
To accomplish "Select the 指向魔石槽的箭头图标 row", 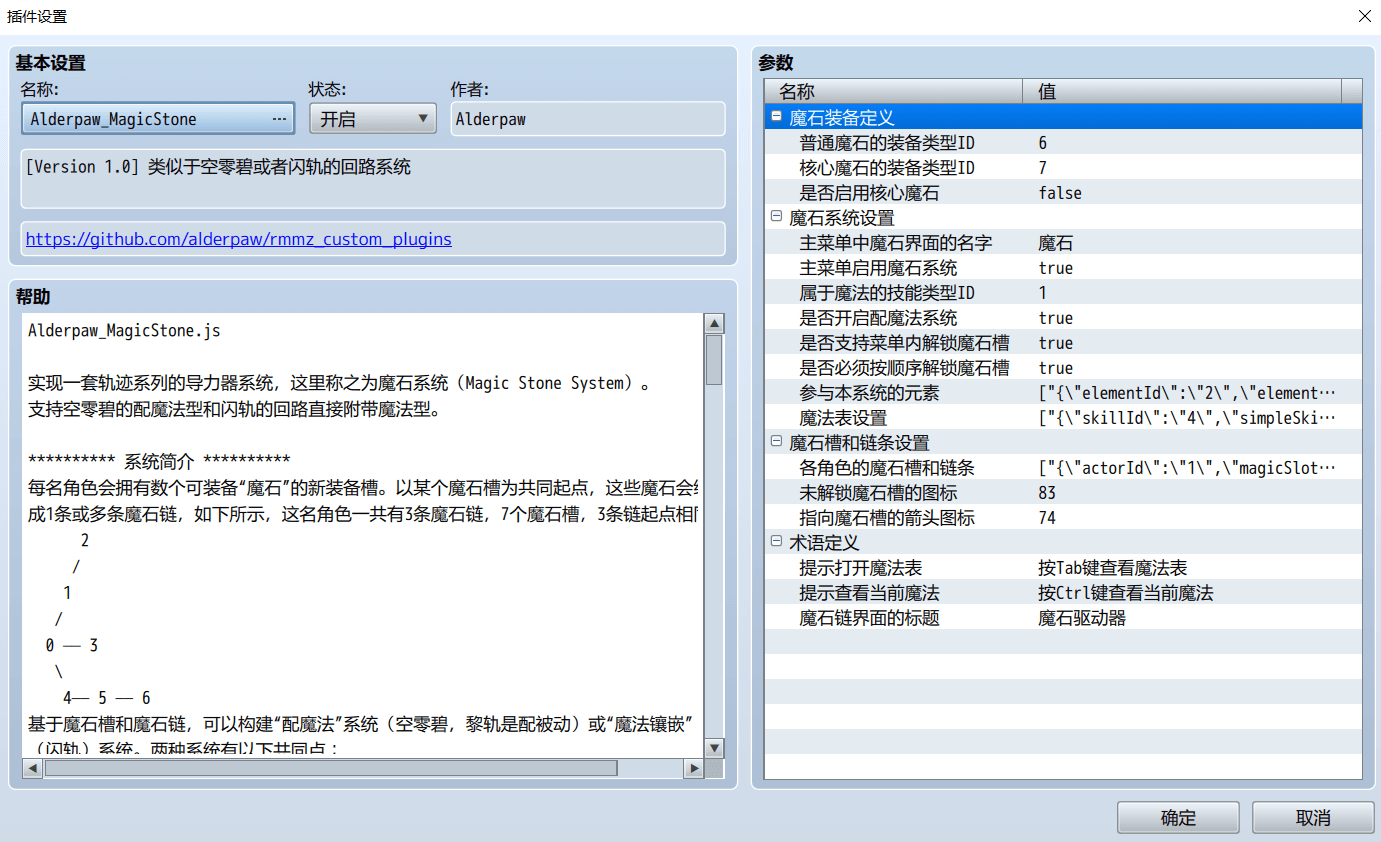I will pos(1063,517).
